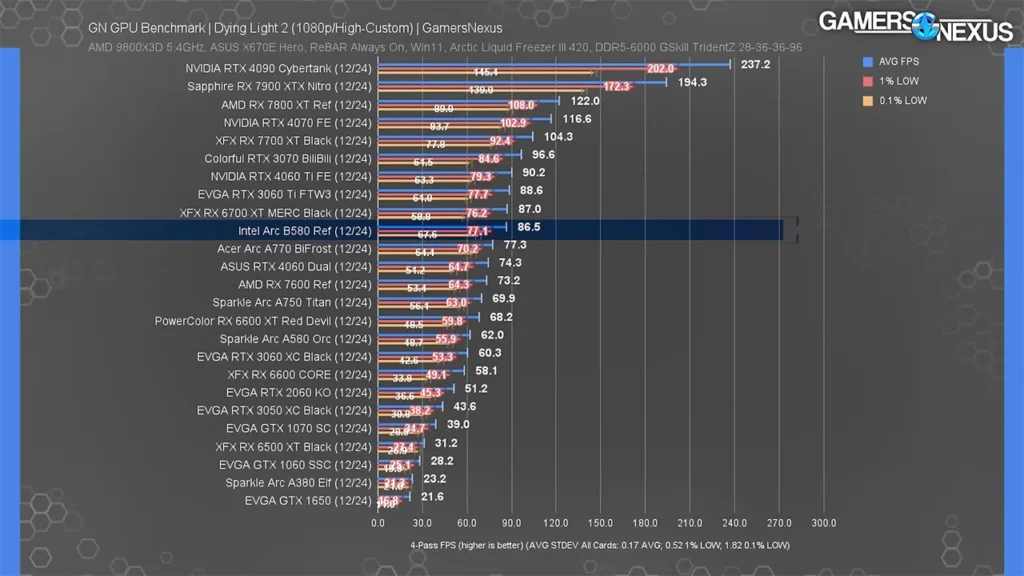Click the Sparkle Arc A580 Orc label

pyautogui.click(x=296, y=339)
